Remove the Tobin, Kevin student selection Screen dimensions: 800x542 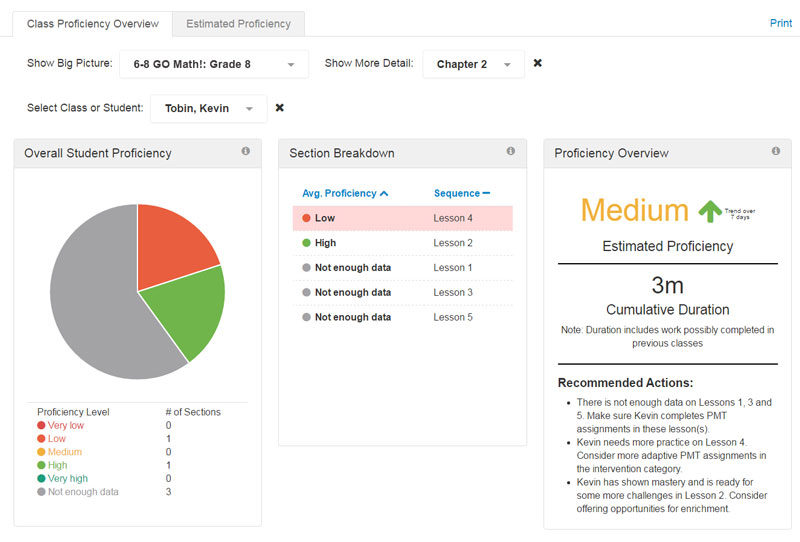point(280,108)
